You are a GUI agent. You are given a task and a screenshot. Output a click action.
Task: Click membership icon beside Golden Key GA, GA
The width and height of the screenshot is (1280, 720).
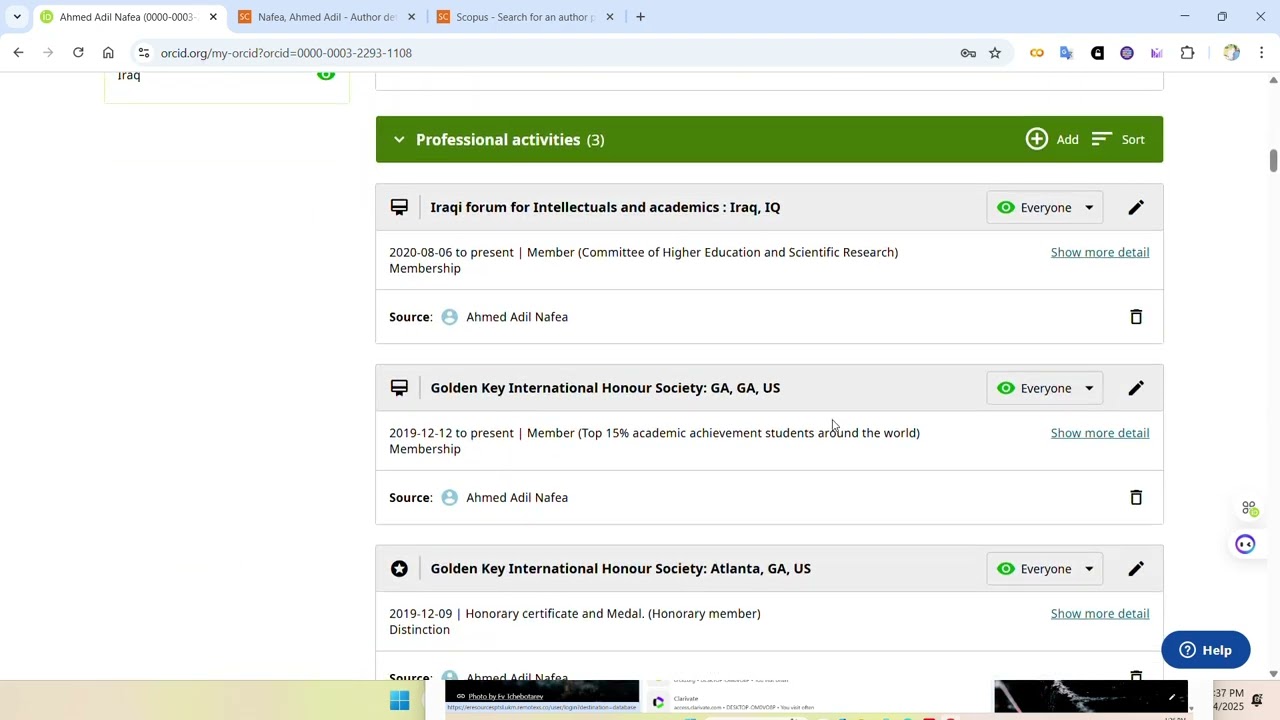(399, 388)
